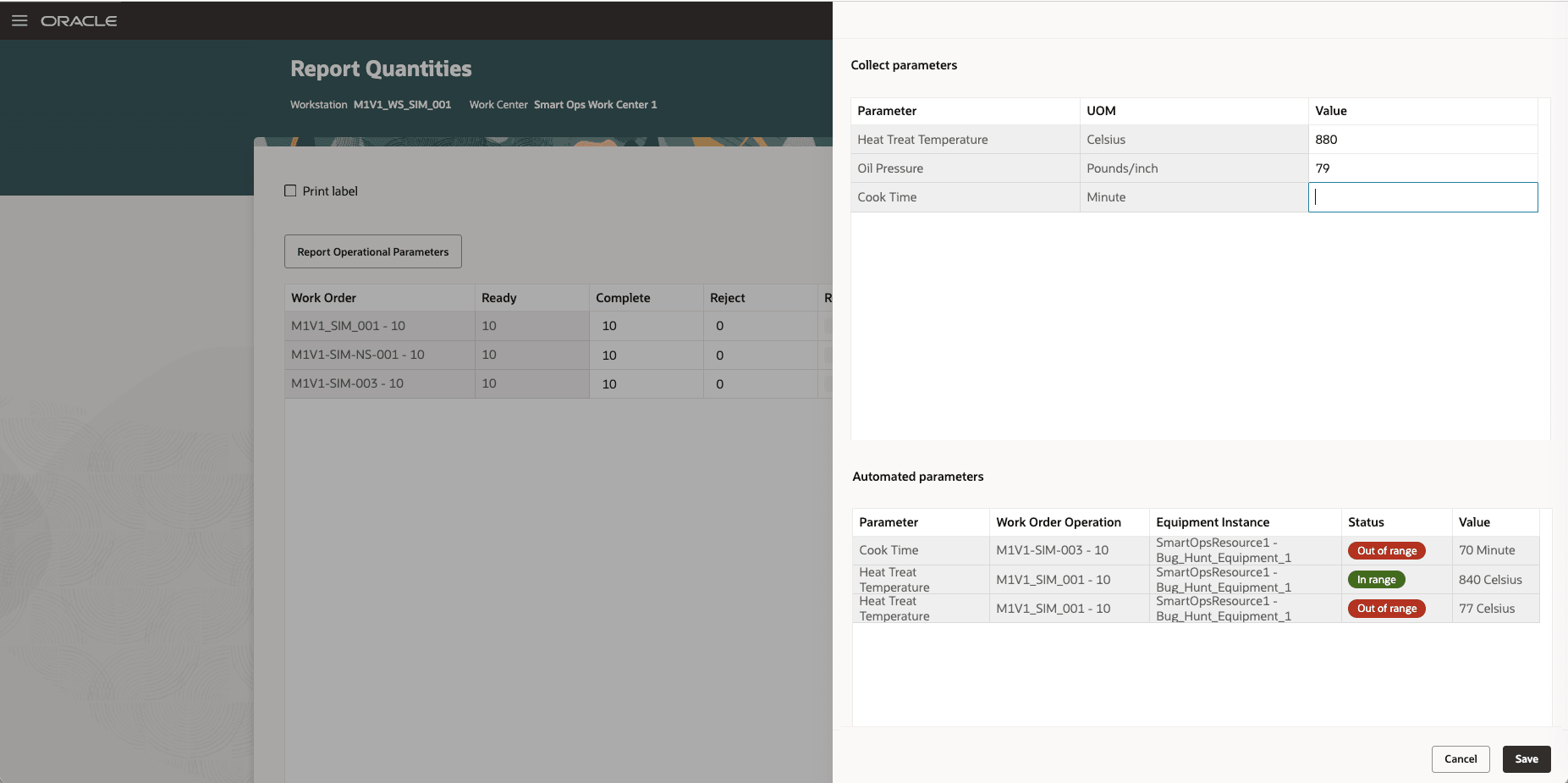Click the Minute UOM cell
Viewport: 1568px width, 783px height.
click(1194, 197)
